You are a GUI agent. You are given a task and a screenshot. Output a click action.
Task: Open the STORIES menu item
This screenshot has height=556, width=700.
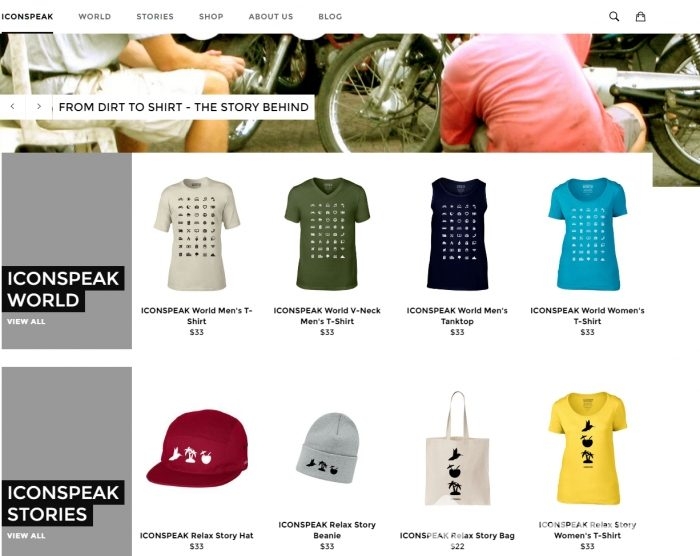pyautogui.click(x=155, y=17)
